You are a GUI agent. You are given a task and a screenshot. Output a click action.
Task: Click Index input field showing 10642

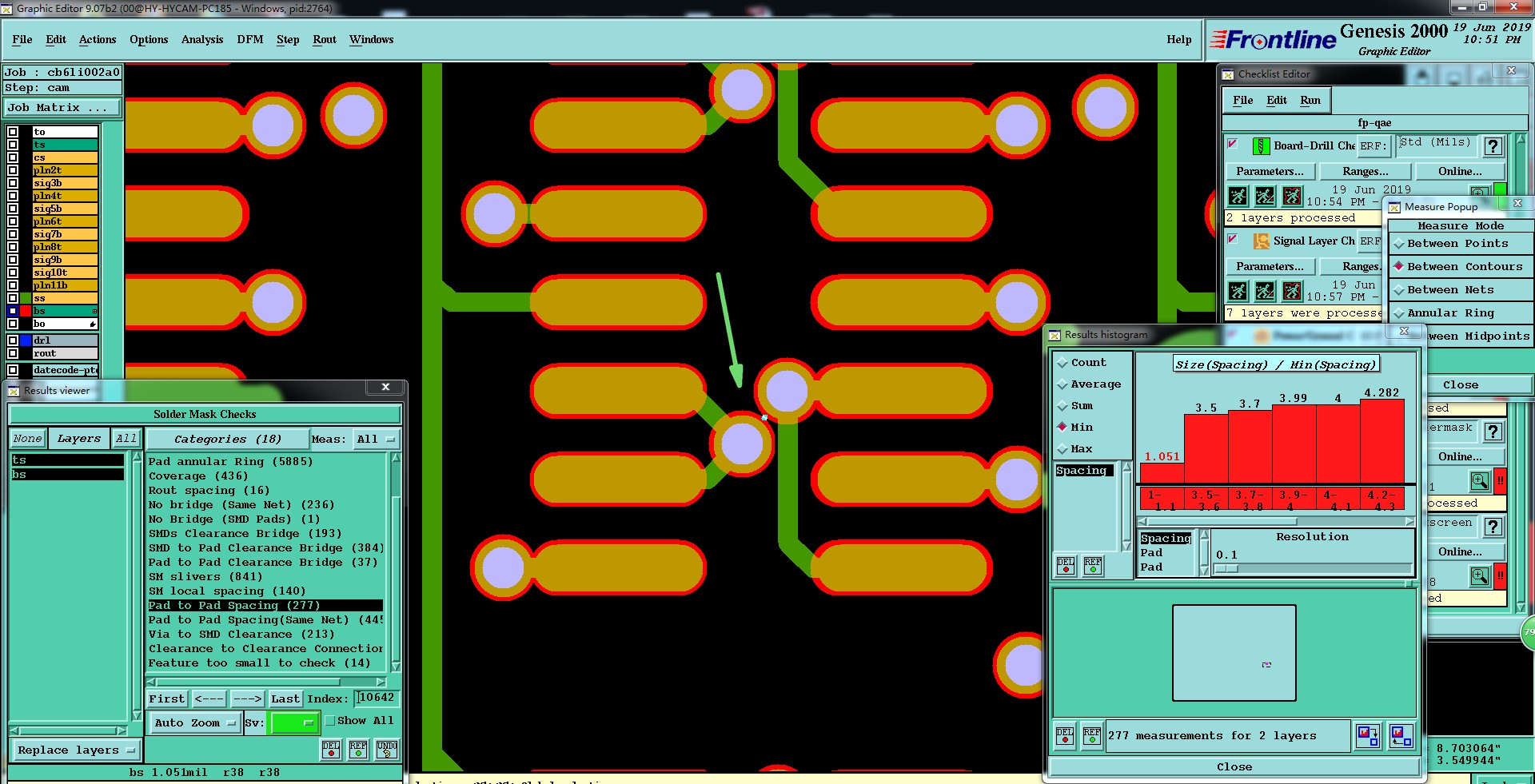(377, 698)
